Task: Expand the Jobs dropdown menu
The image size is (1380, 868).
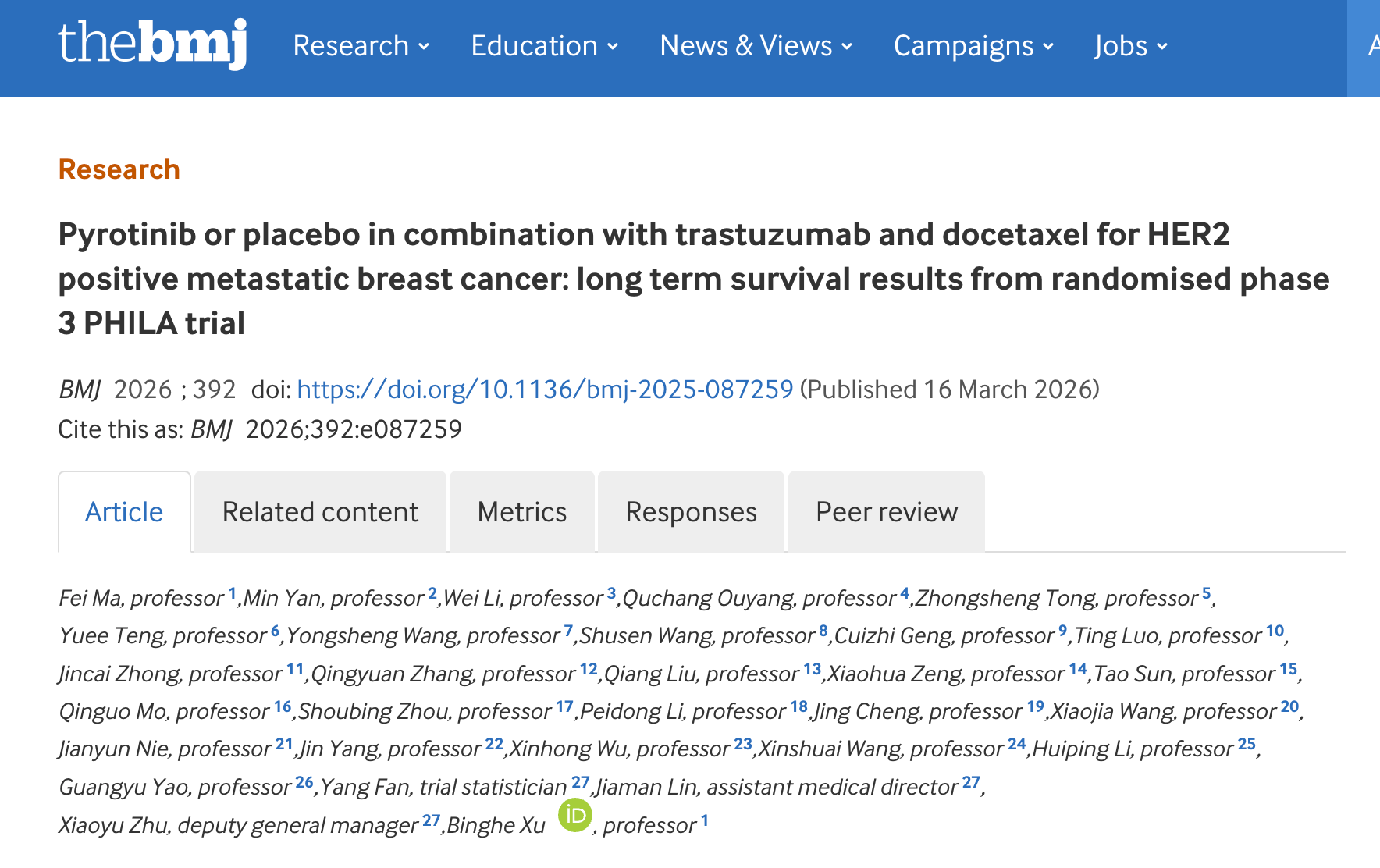Action: click(x=1131, y=46)
